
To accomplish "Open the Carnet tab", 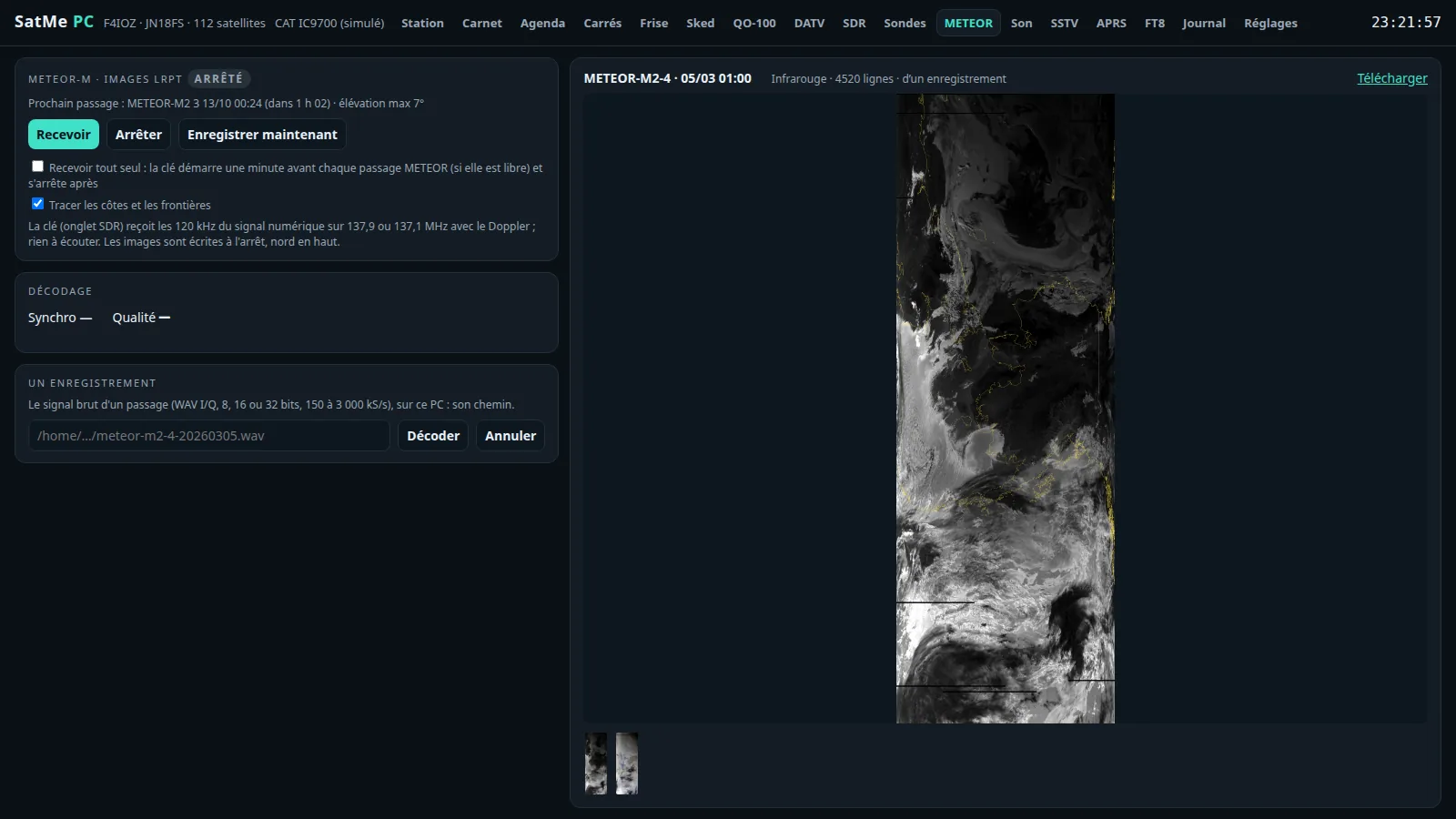I will [x=481, y=23].
